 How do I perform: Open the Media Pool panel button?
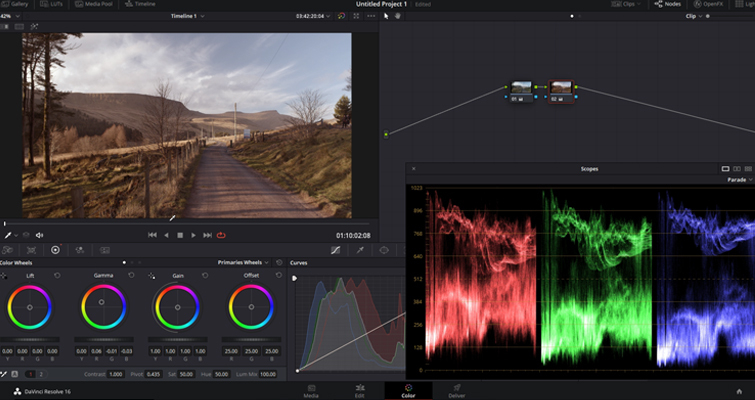coord(92,4)
